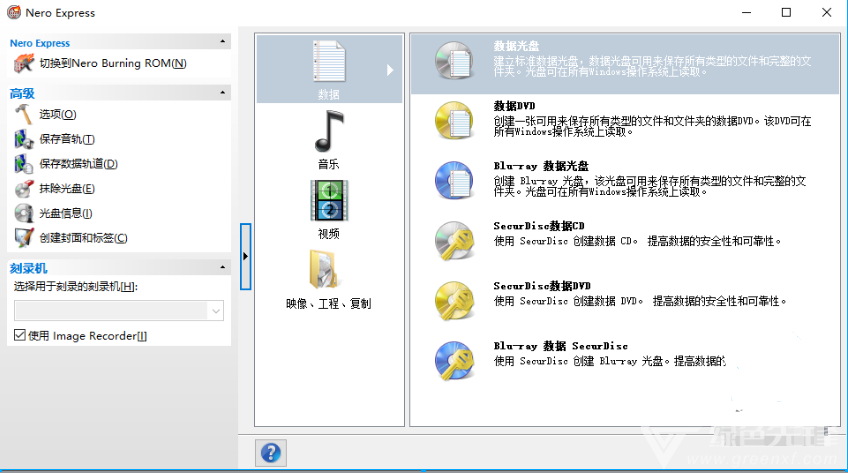Minimize the Nero Express window

click(746, 12)
